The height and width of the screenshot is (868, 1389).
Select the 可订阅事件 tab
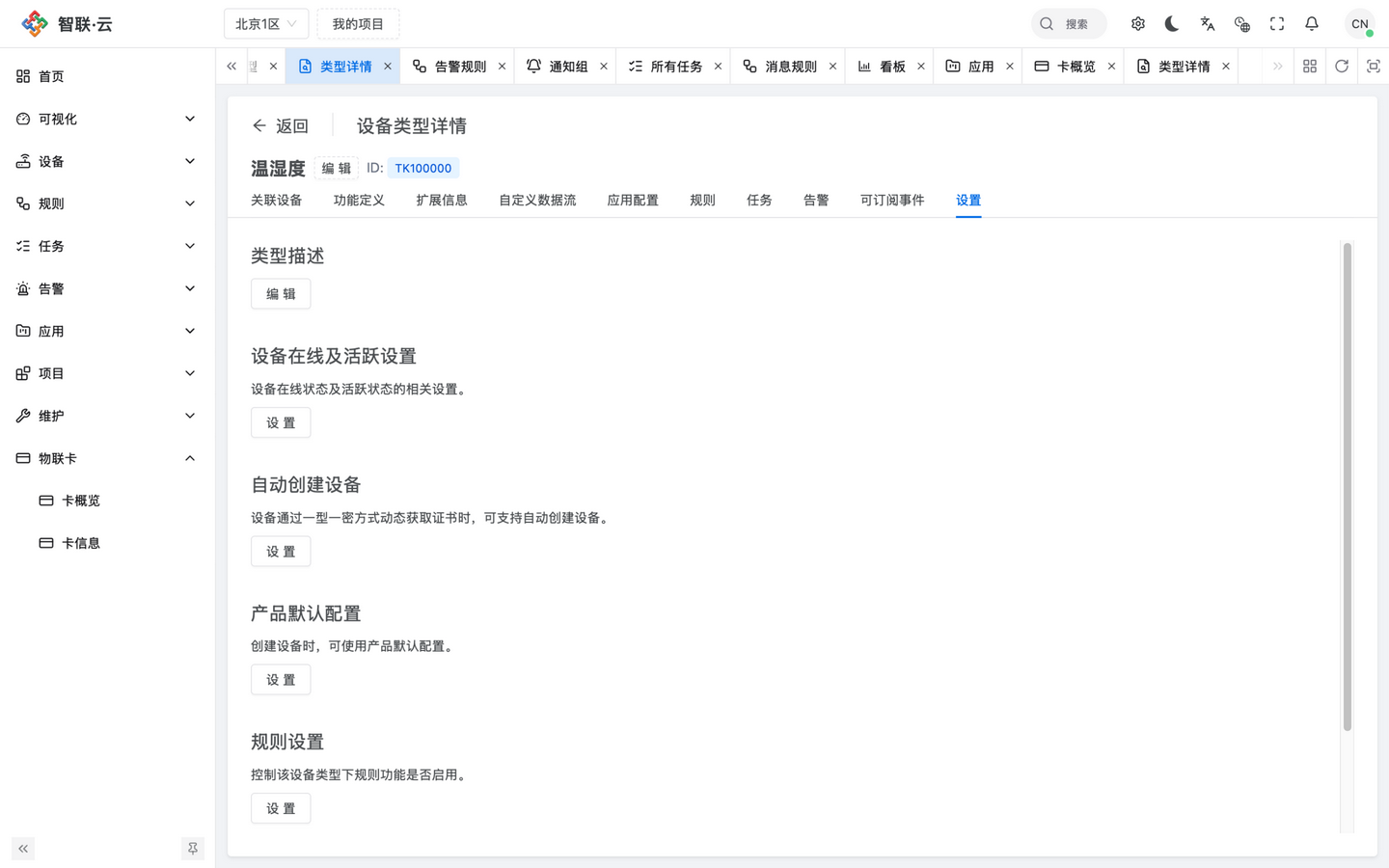pyautogui.click(x=892, y=201)
